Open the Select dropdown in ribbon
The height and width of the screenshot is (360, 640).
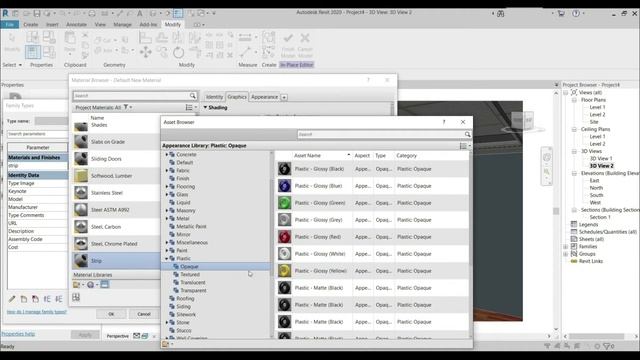tap(12, 65)
